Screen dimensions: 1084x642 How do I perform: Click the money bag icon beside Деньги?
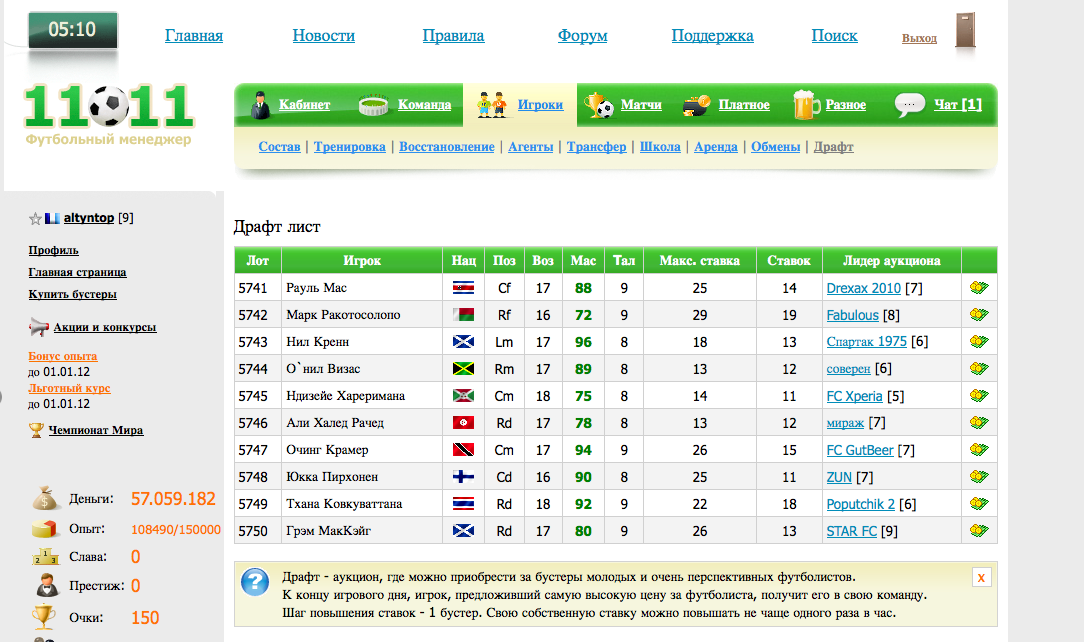coord(46,498)
